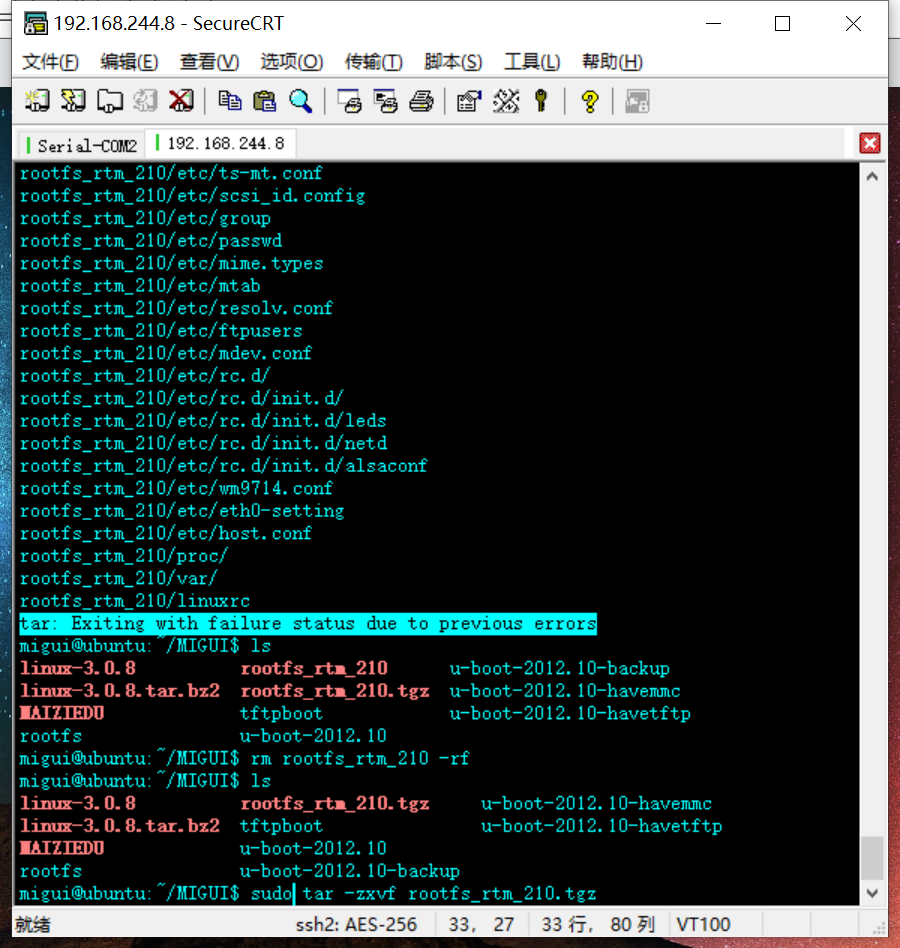Open the 文件(F) menu
The height and width of the screenshot is (948, 900).
point(50,62)
